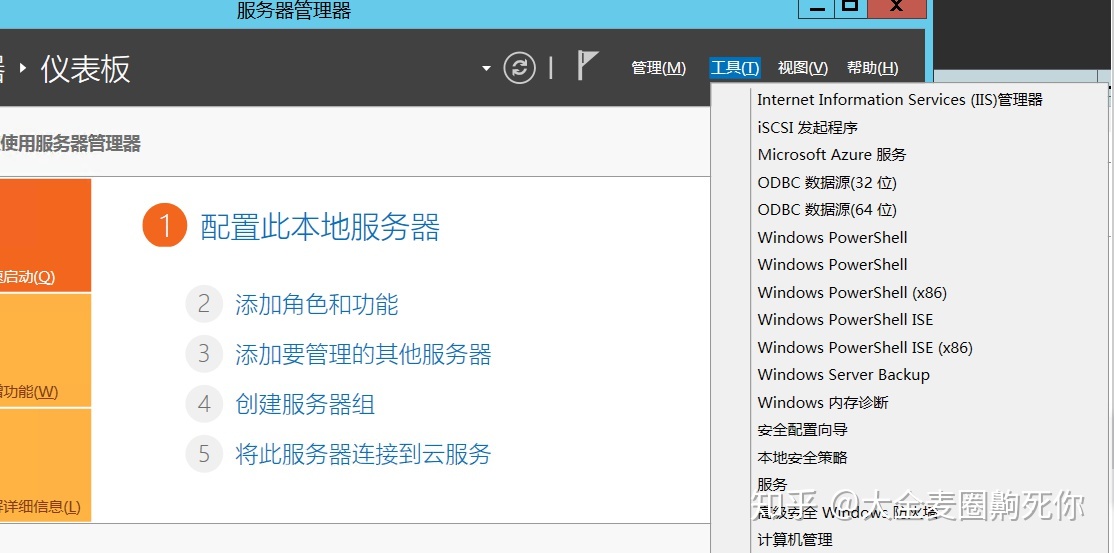Expand the dropdown arrow beside the refresh icon
Screen dimensions: 1114x553
point(486,69)
